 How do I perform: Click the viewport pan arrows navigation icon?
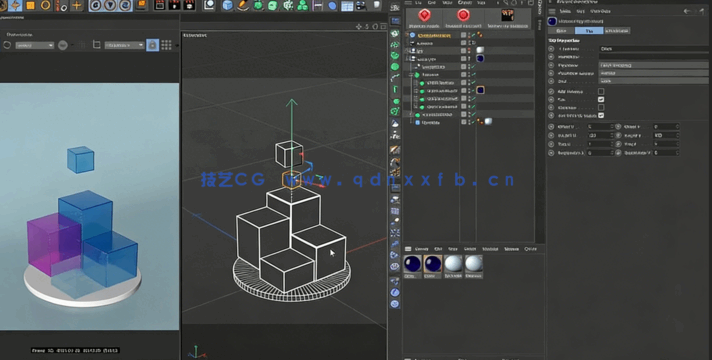coord(359,27)
